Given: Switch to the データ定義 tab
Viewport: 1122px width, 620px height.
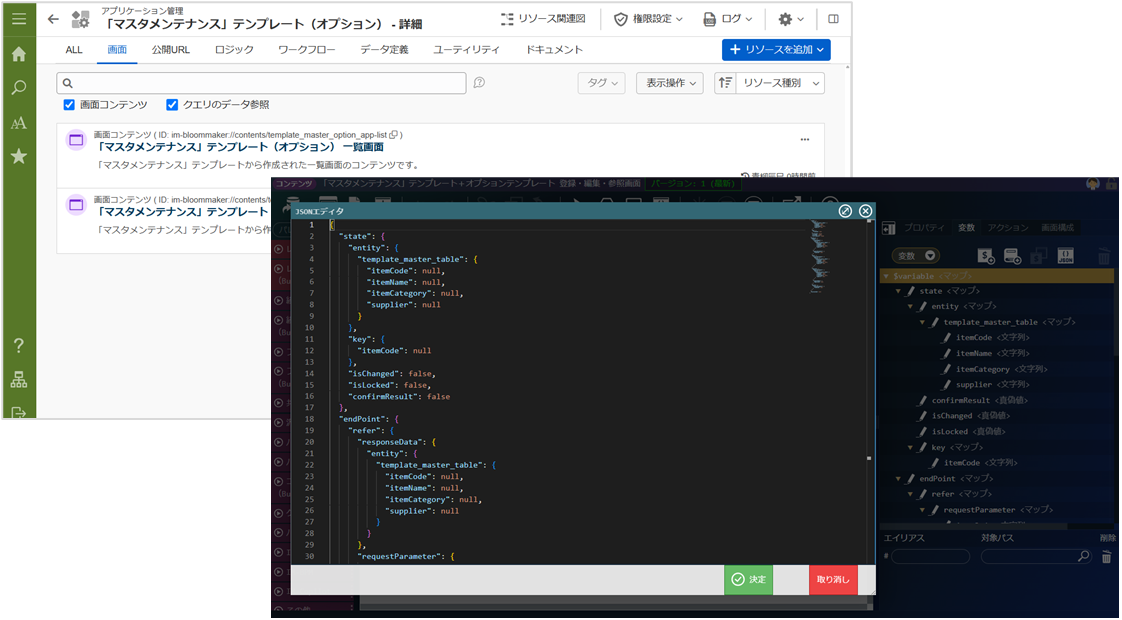Looking at the screenshot, I should (x=384, y=49).
